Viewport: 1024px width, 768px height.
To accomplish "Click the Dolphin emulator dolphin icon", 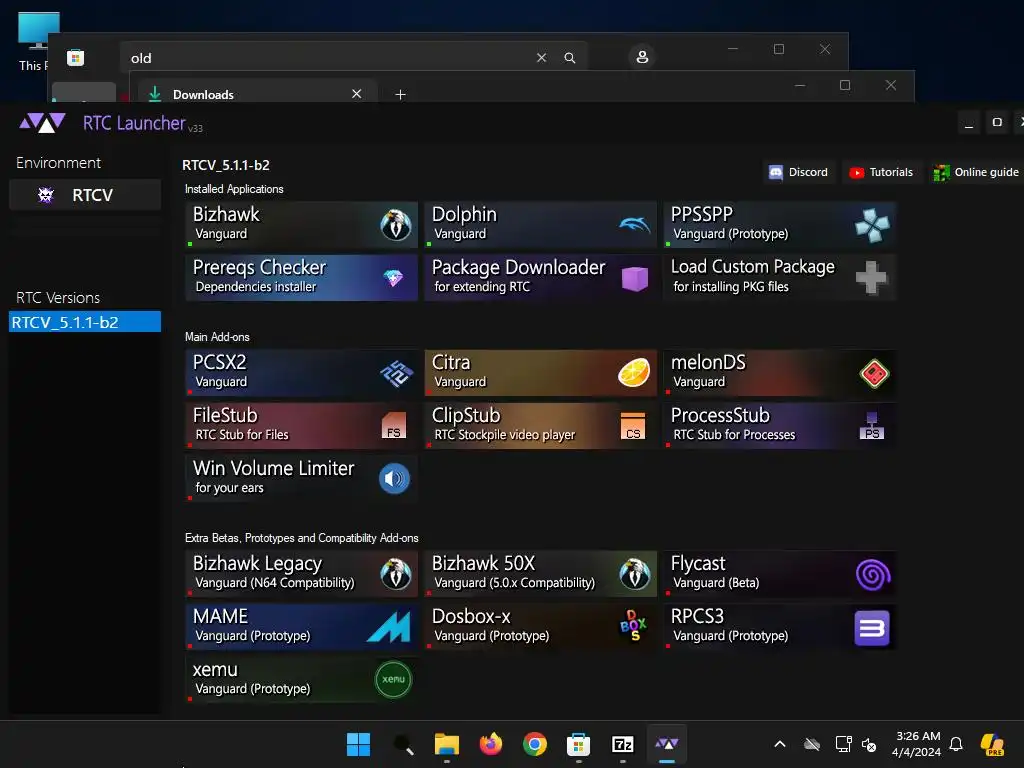I will coord(634,225).
